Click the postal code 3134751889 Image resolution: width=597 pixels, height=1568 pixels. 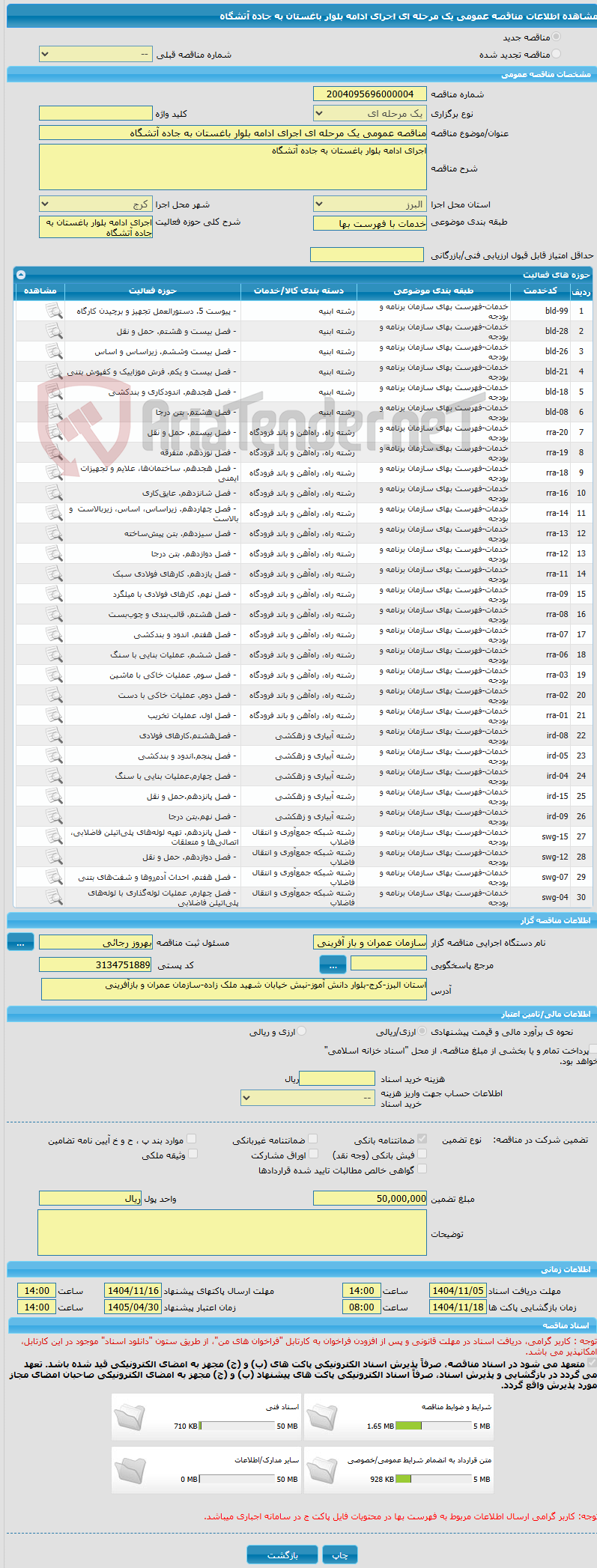click(x=96, y=965)
